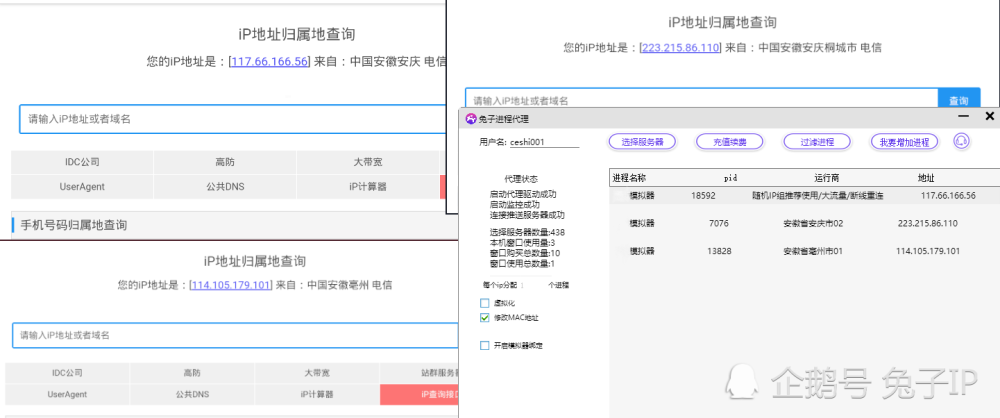The width and height of the screenshot is (1000, 418).
Task: Click the 手机号码归属地查询 heading
Action: pyautogui.click(x=74, y=225)
